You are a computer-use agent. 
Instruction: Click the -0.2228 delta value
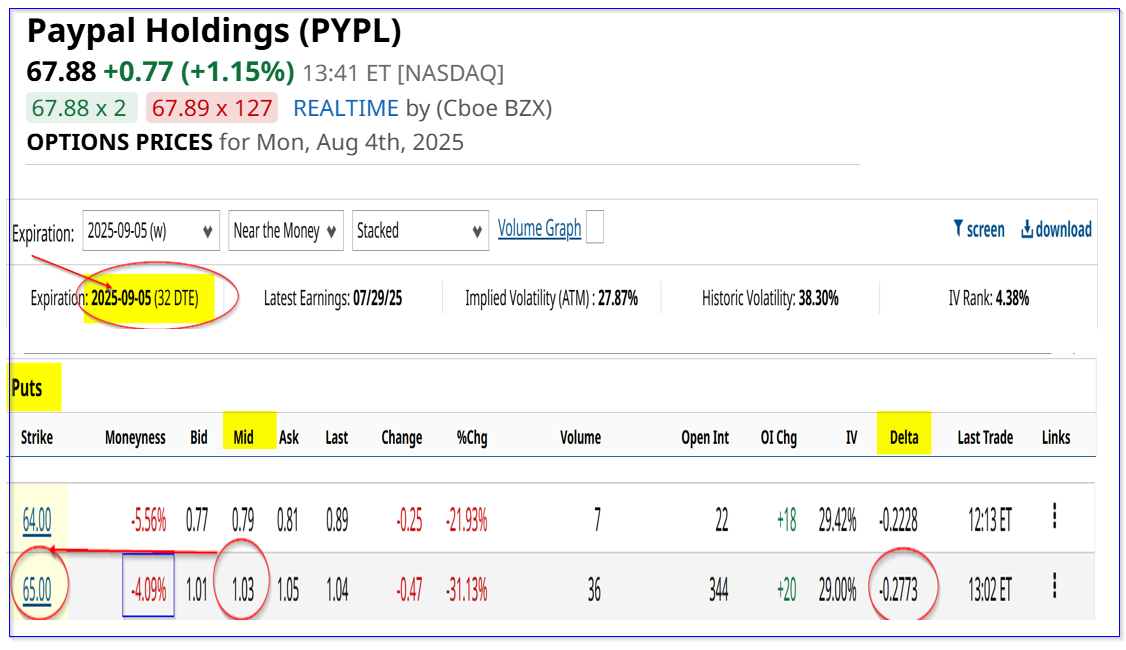898,520
